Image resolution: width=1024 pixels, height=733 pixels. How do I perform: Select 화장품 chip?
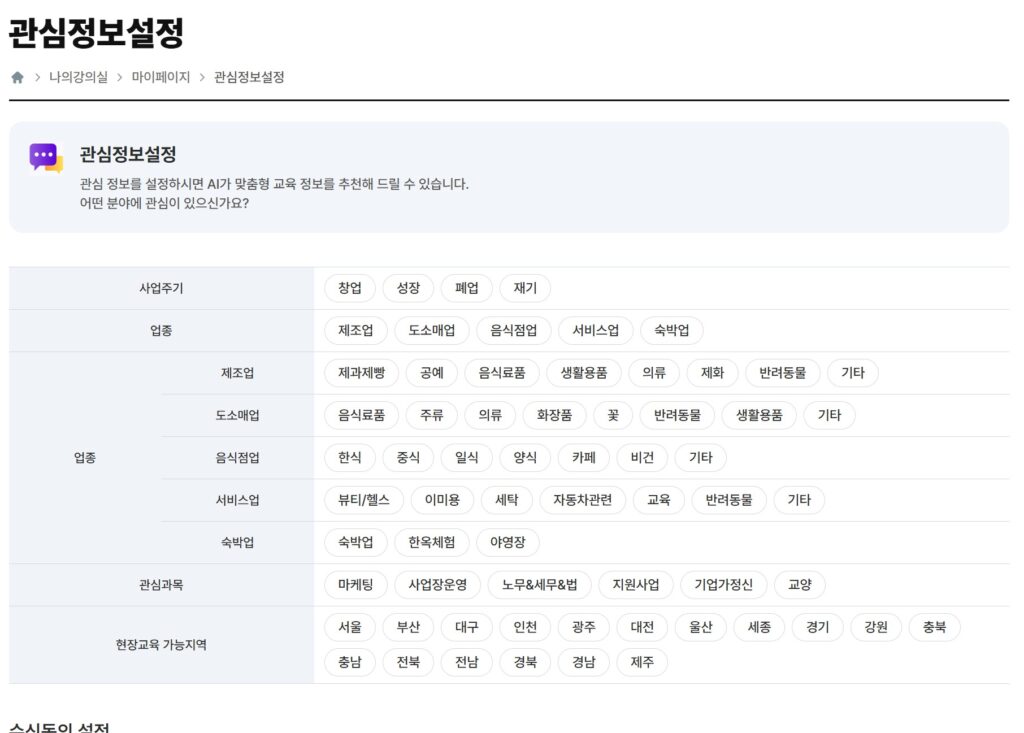(x=554, y=415)
